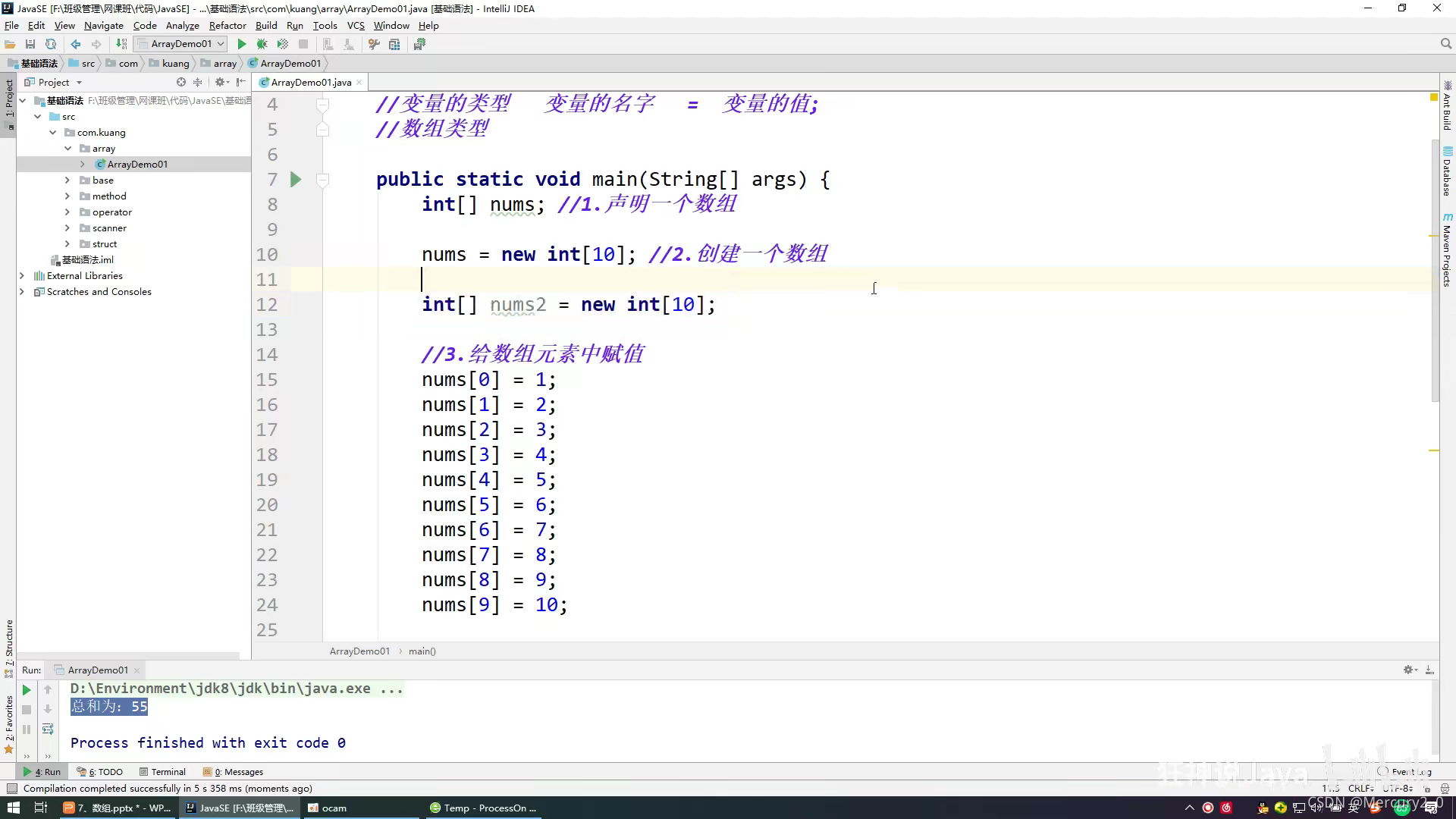The image size is (1456, 819).
Task: Hide the Project panel with the arrow icon
Action: (240, 82)
